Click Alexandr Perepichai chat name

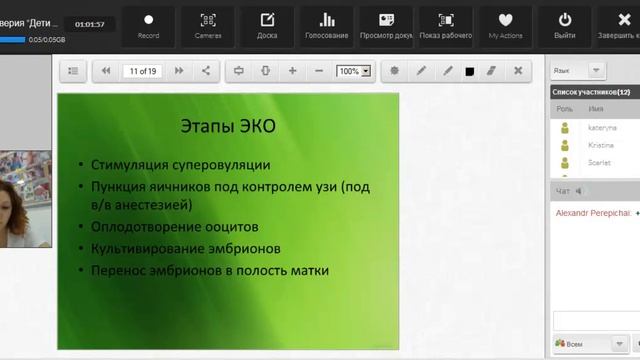tap(593, 213)
